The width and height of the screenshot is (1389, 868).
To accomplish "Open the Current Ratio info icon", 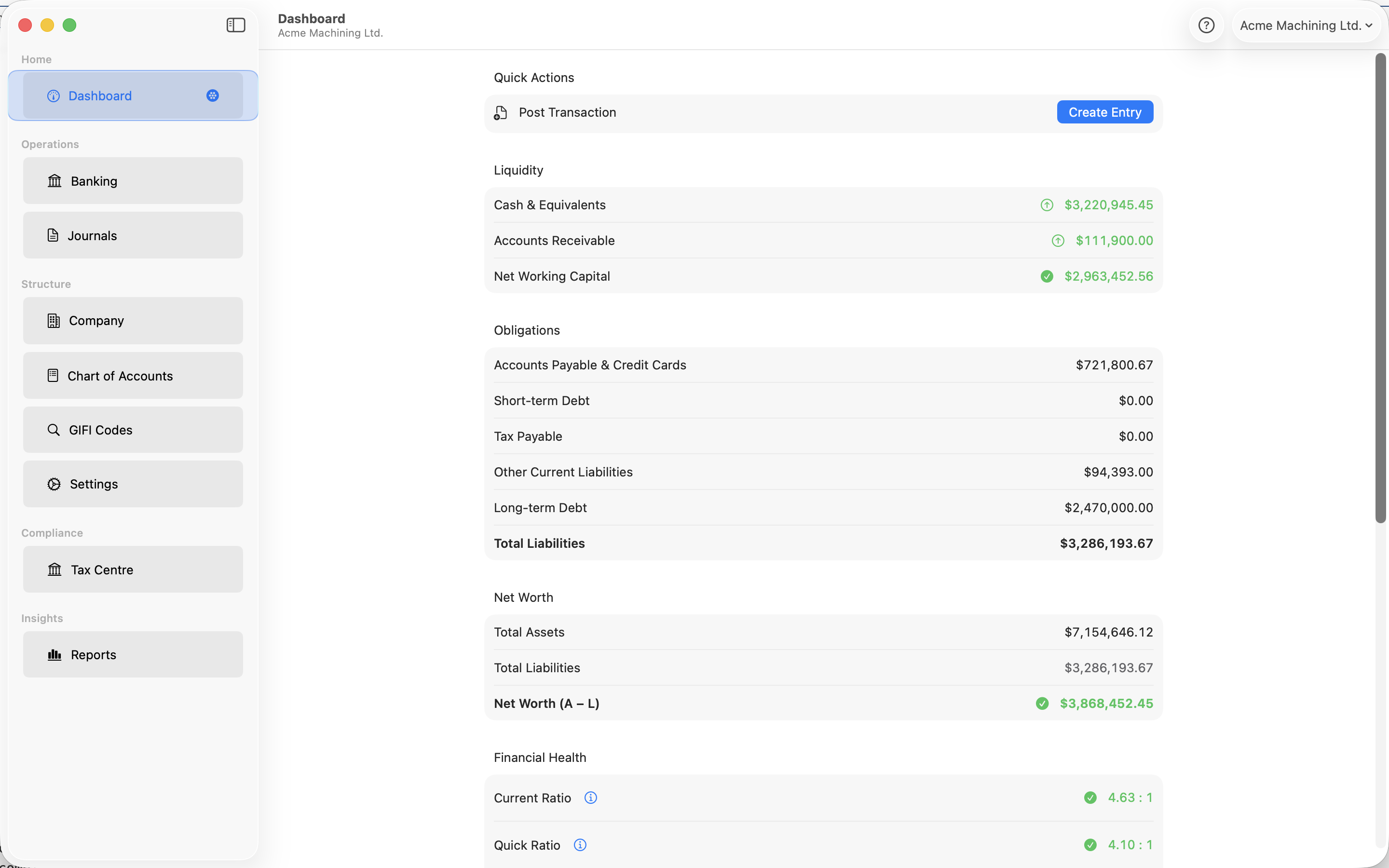I will (x=591, y=798).
